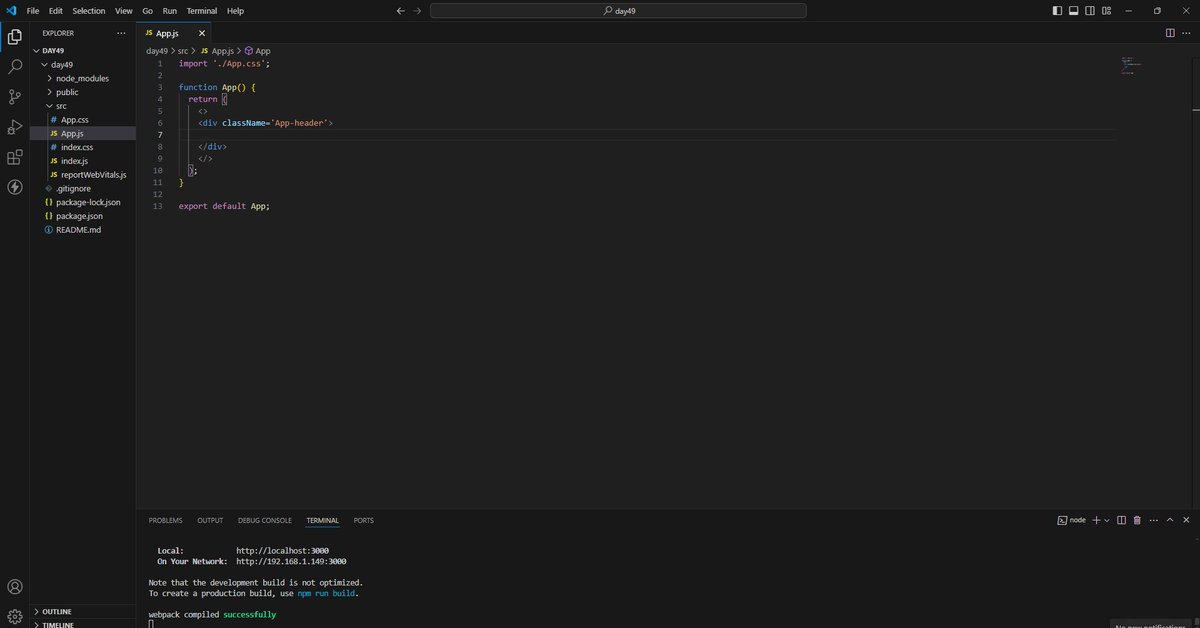Viewport: 1200px width, 628px height.
Task: Open reportWebVitals.js in the file tree
Action: (83, 174)
